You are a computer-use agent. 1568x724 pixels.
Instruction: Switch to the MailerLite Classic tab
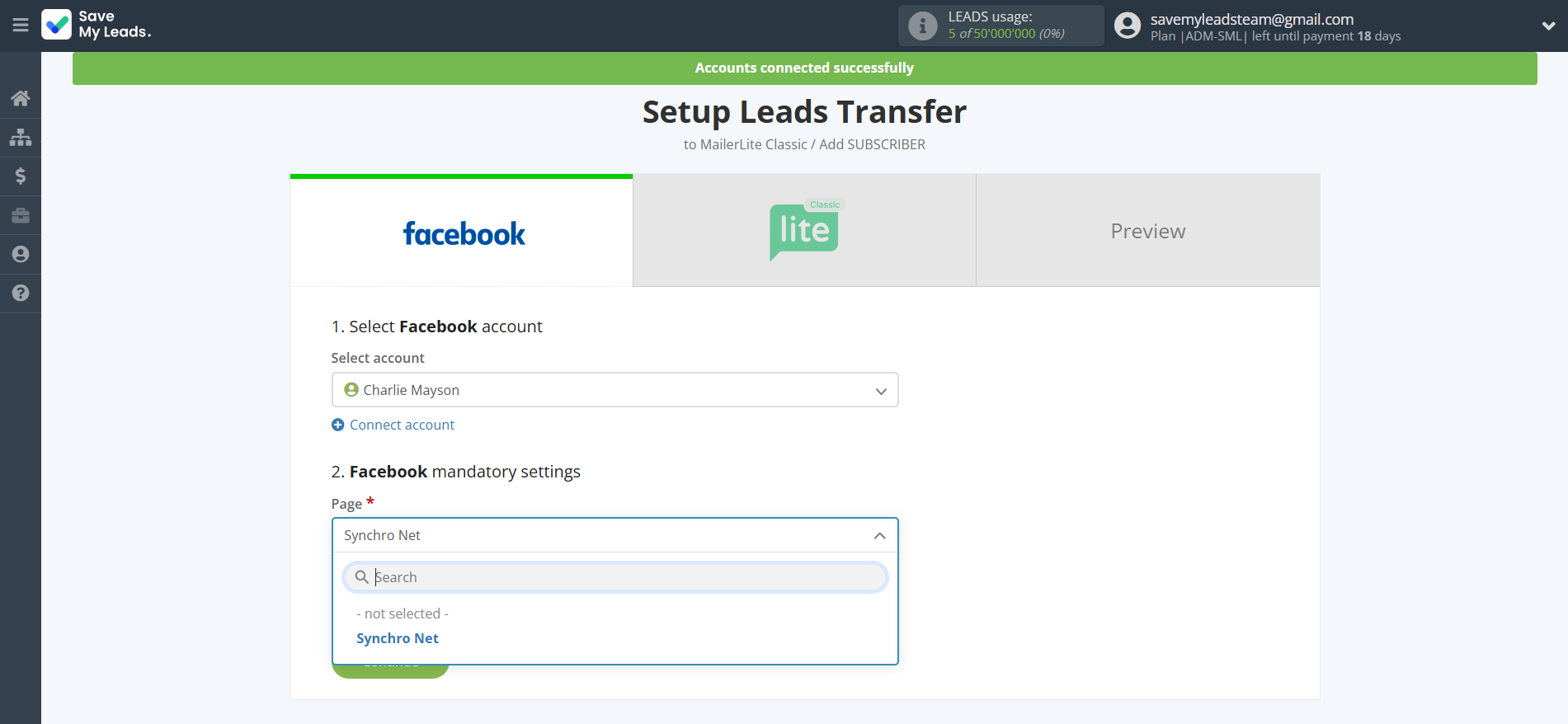(804, 231)
